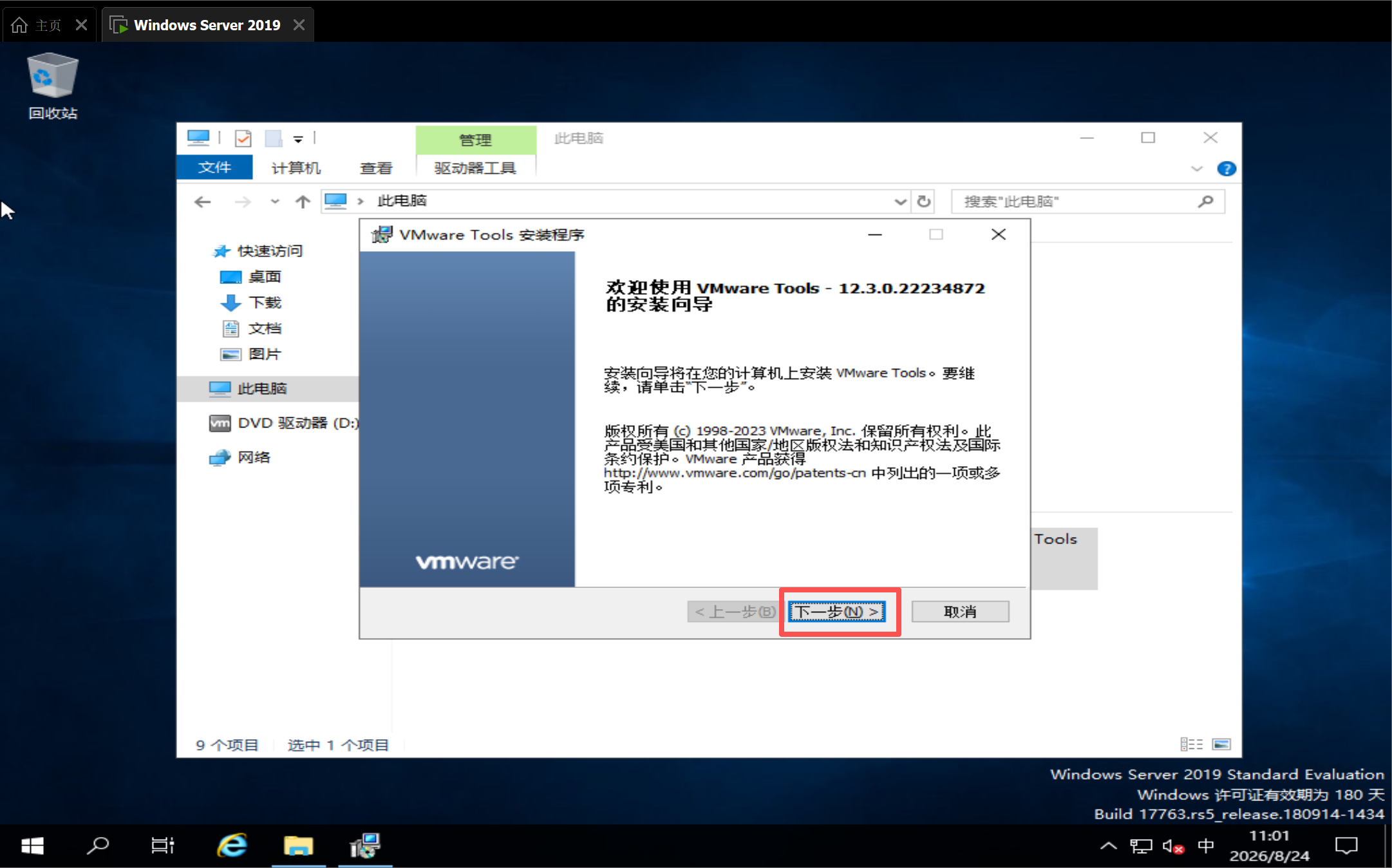The image size is (1392, 868).
Task: Click the magnifier icon in Explorer search box
Action: pyautogui.click(x=1206, y=202)
